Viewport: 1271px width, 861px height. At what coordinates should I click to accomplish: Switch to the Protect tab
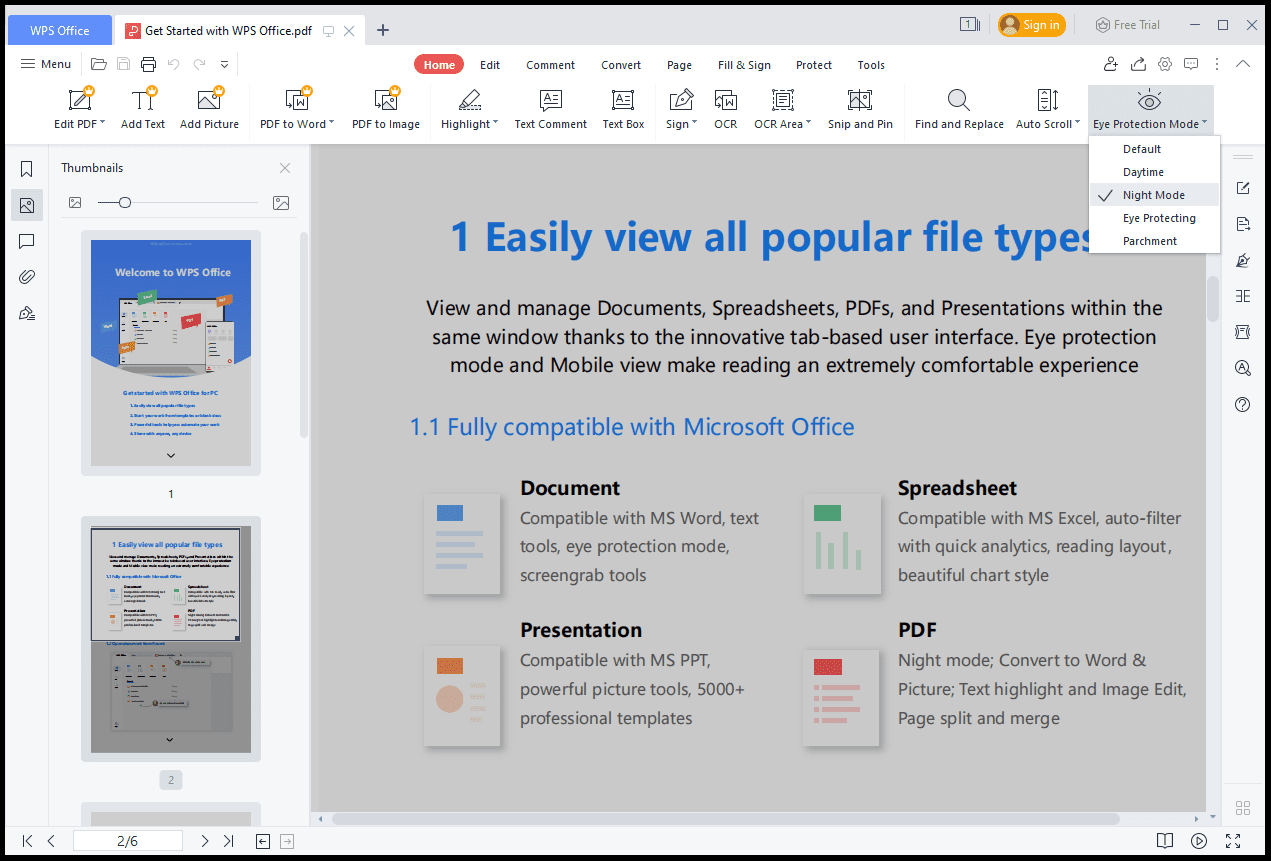pos(814,65)
